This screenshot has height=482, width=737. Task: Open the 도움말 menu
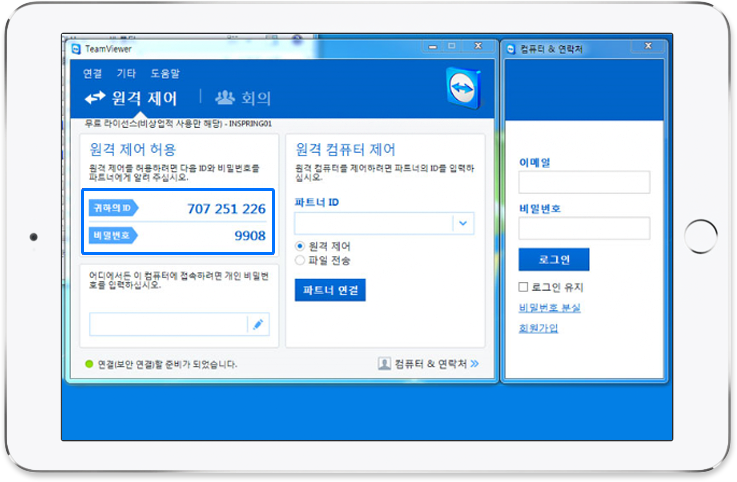click(165, 73)
